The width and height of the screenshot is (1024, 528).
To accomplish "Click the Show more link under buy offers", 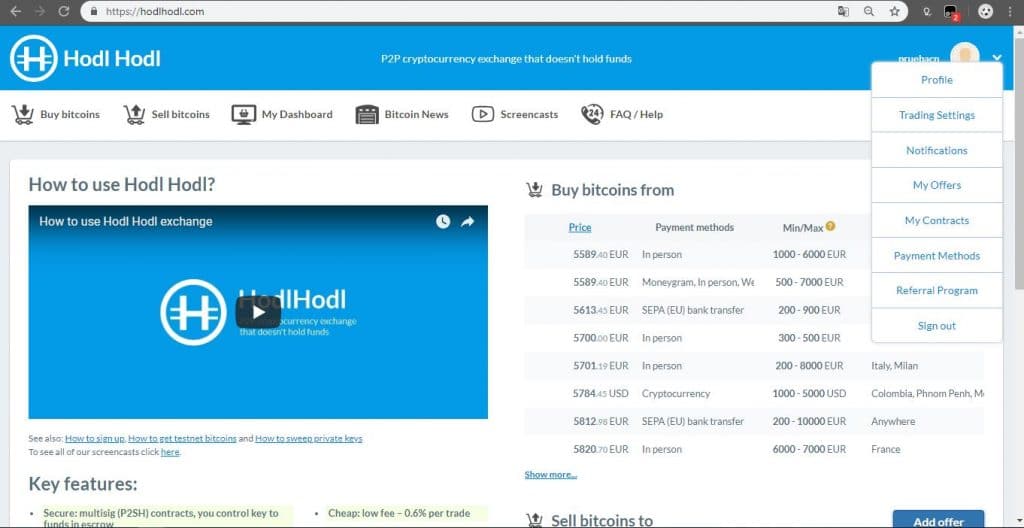I will click(551, 474).
